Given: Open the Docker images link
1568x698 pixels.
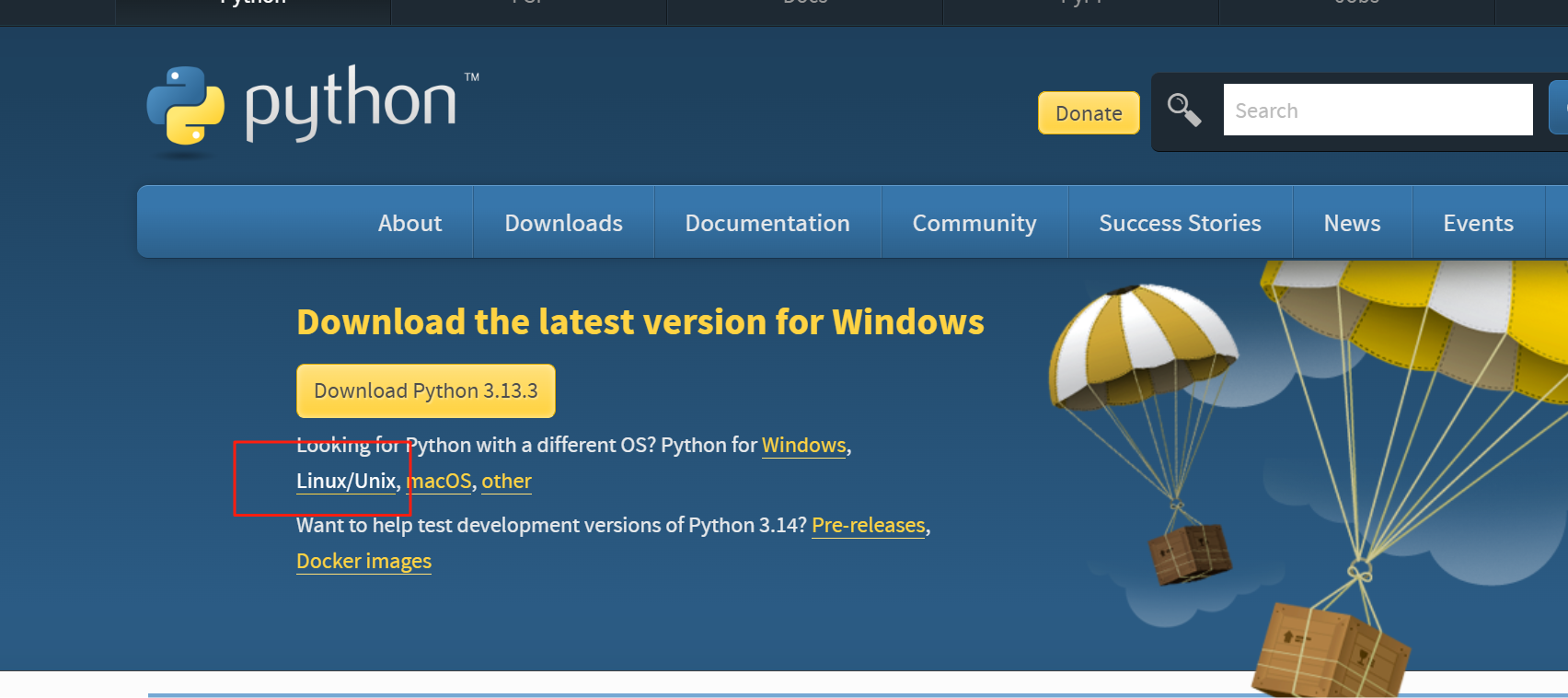Looking at the screenshot, I should click(x=363, y=562).
